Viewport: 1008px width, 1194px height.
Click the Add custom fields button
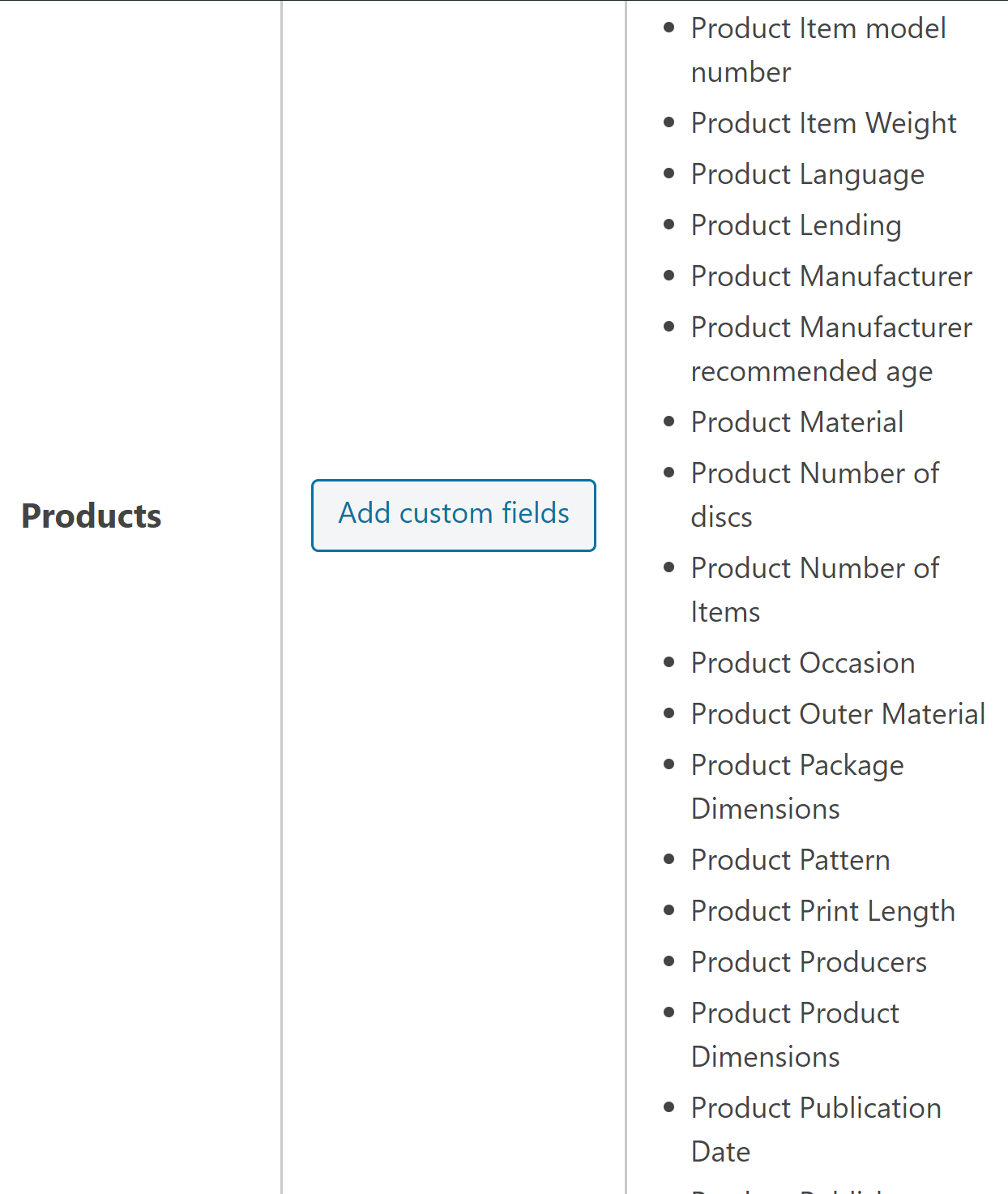(454, 515)
